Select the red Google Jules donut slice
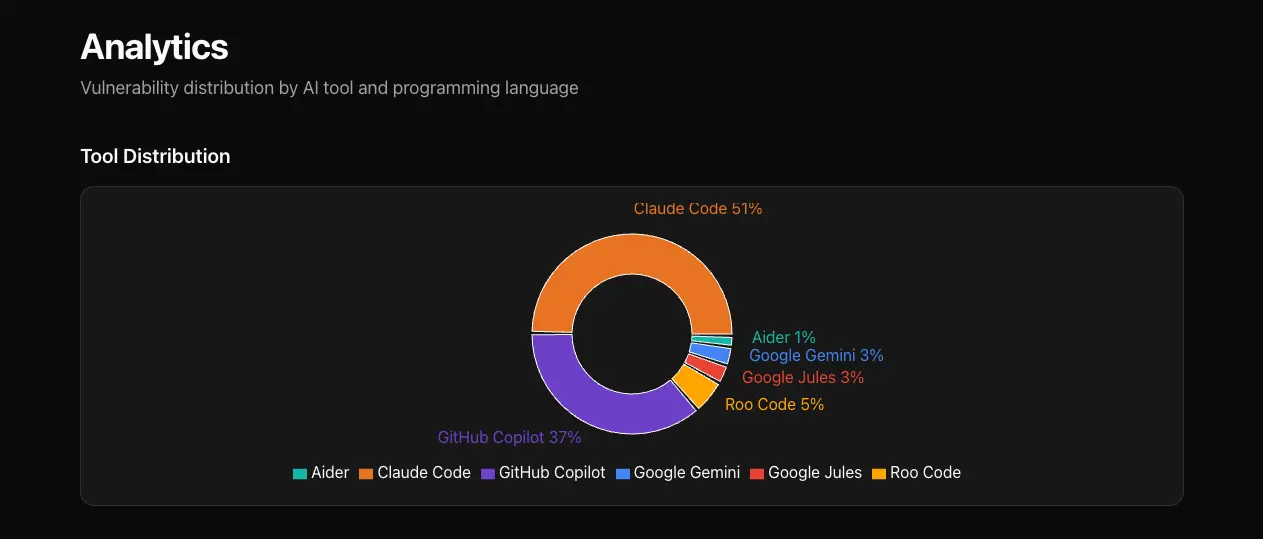The image size is (1263, 539). point(707,368)
